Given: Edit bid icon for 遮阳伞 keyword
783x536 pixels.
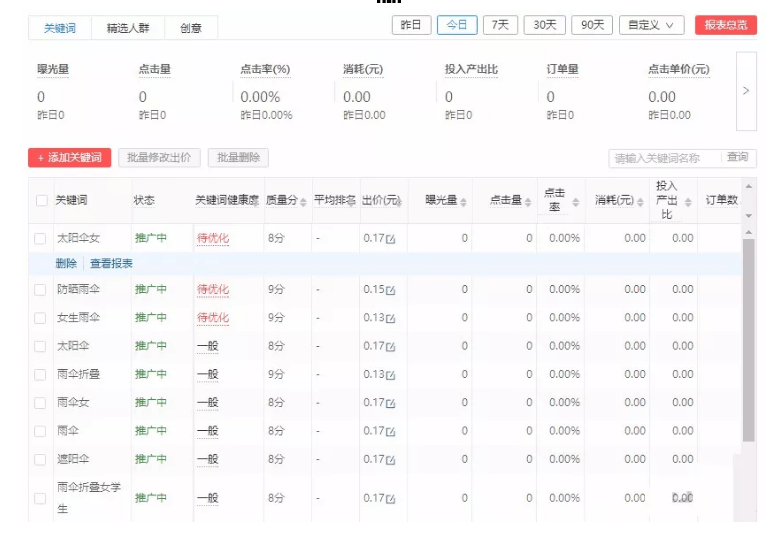Looking at the screenshot, I should tap(391, 460).
